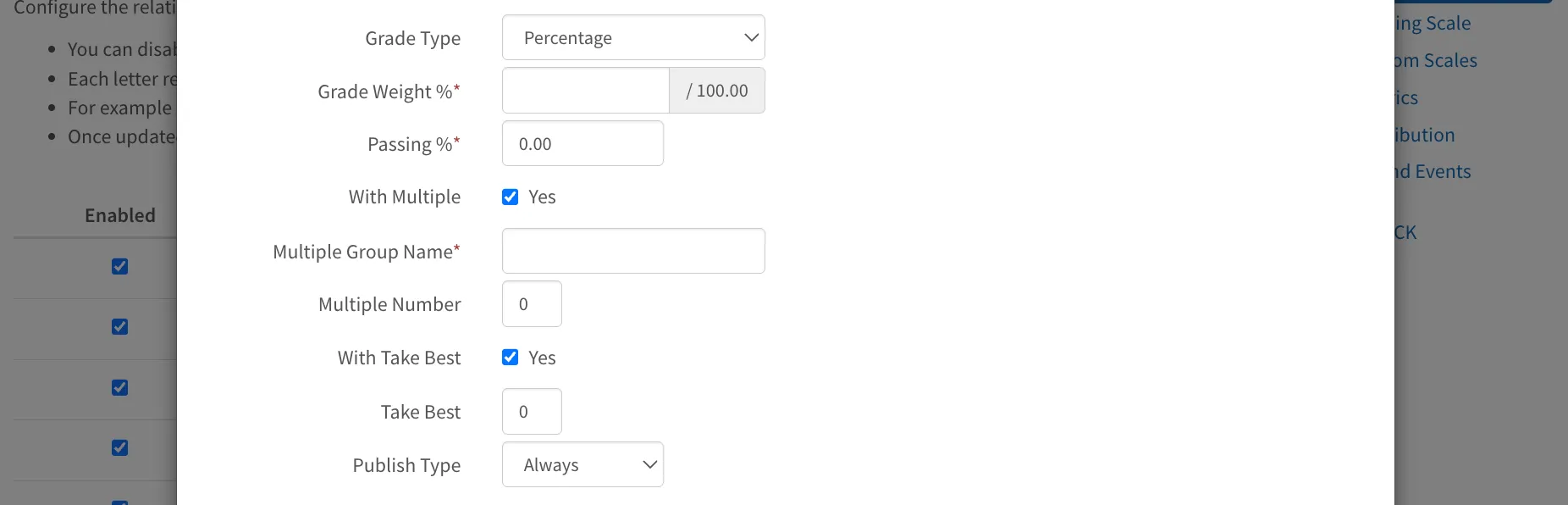Open the Grade Type dropdown
The width and height of the screenshot is (1568, 505).
click(x=633, y=37)
